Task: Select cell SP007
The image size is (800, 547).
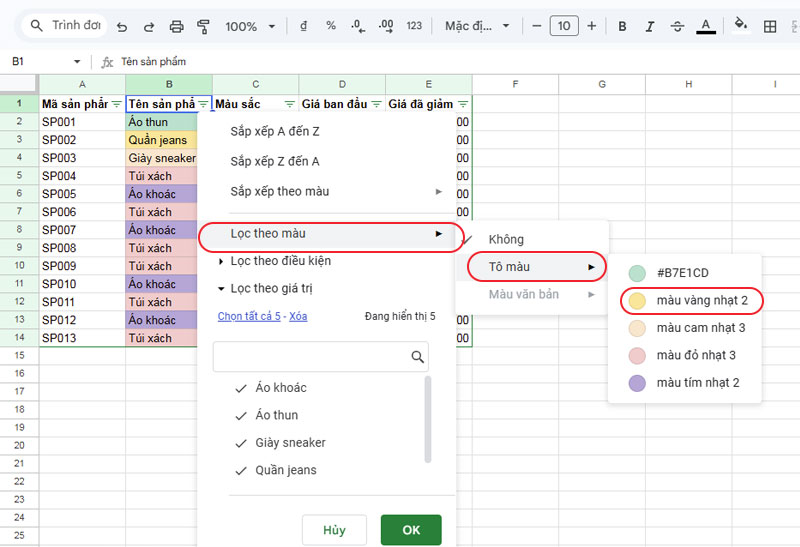Action: (82, 230)
